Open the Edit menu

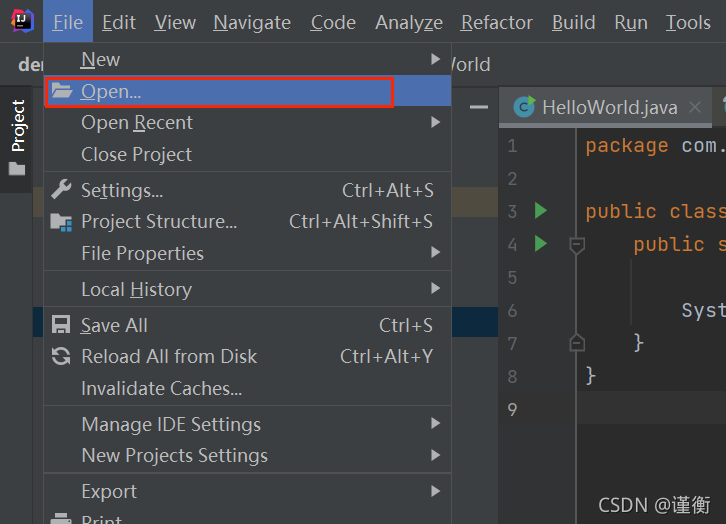(119, 22)
